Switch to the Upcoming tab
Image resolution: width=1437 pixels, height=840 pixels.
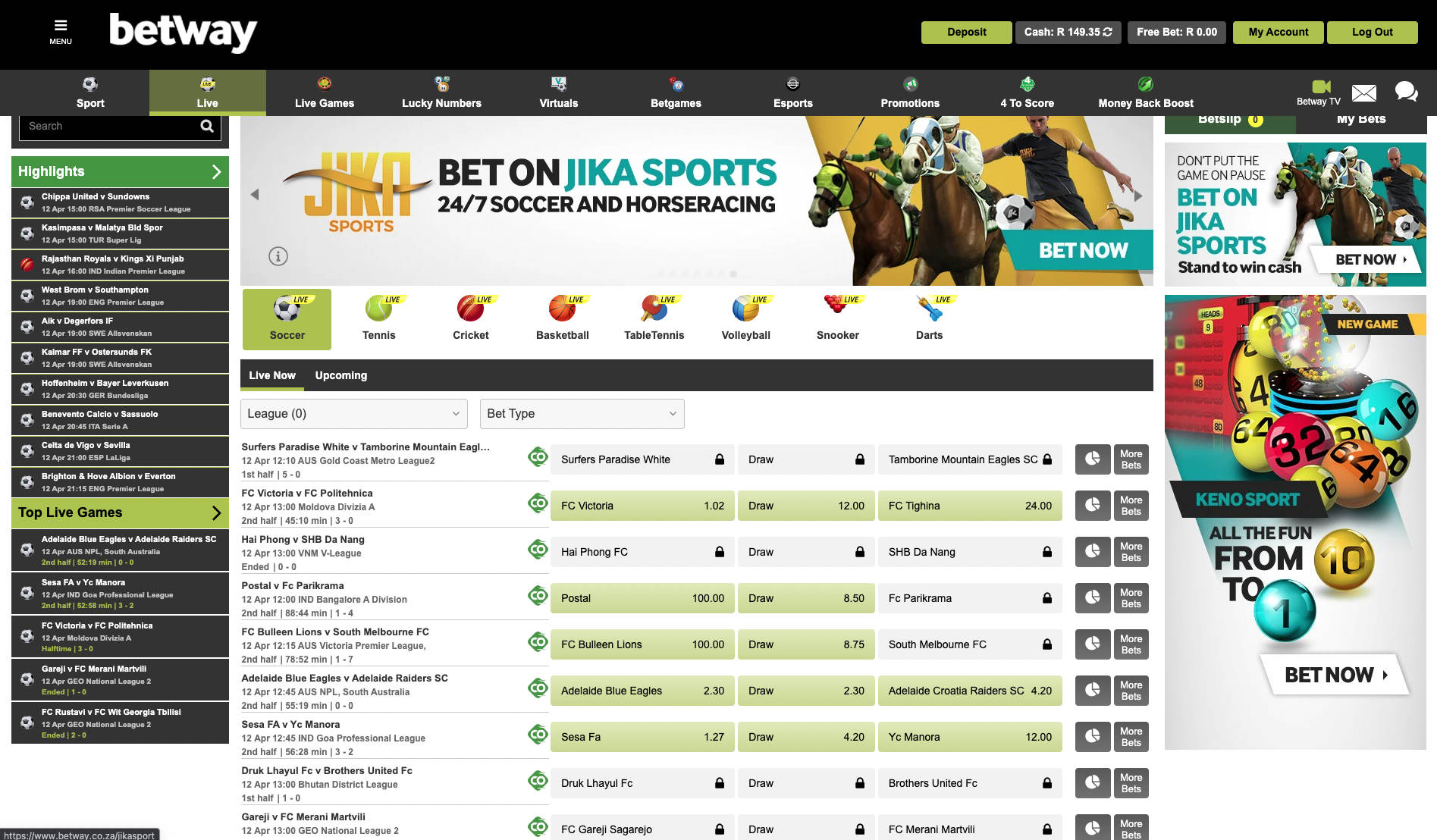[x=341, y=375]
